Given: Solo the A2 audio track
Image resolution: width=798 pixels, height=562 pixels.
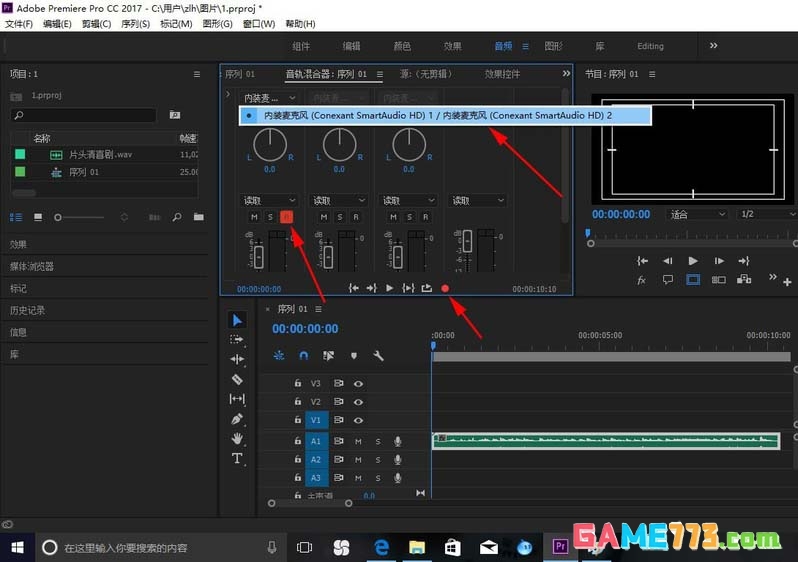Looking at the screenshot, I should (378, 460).
